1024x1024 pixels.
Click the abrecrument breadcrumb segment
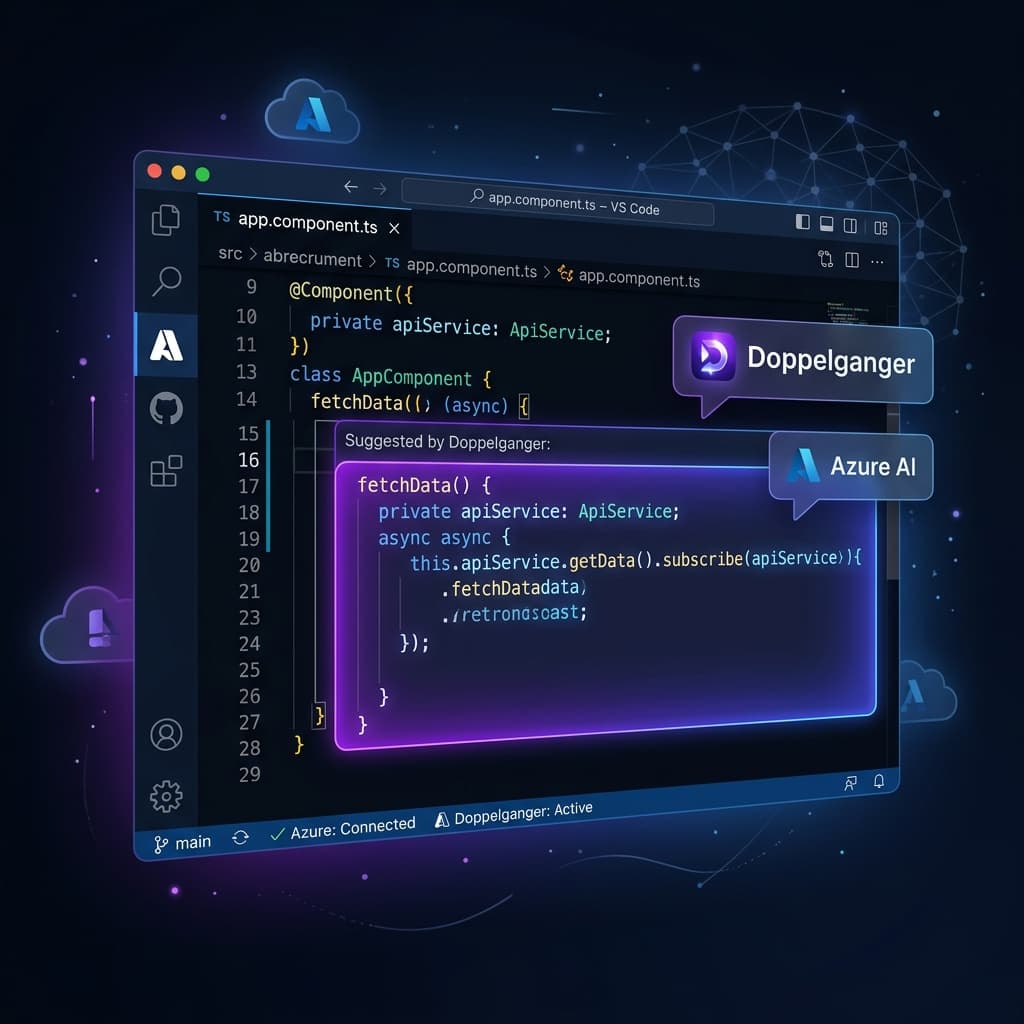click(x=312, y=259)
